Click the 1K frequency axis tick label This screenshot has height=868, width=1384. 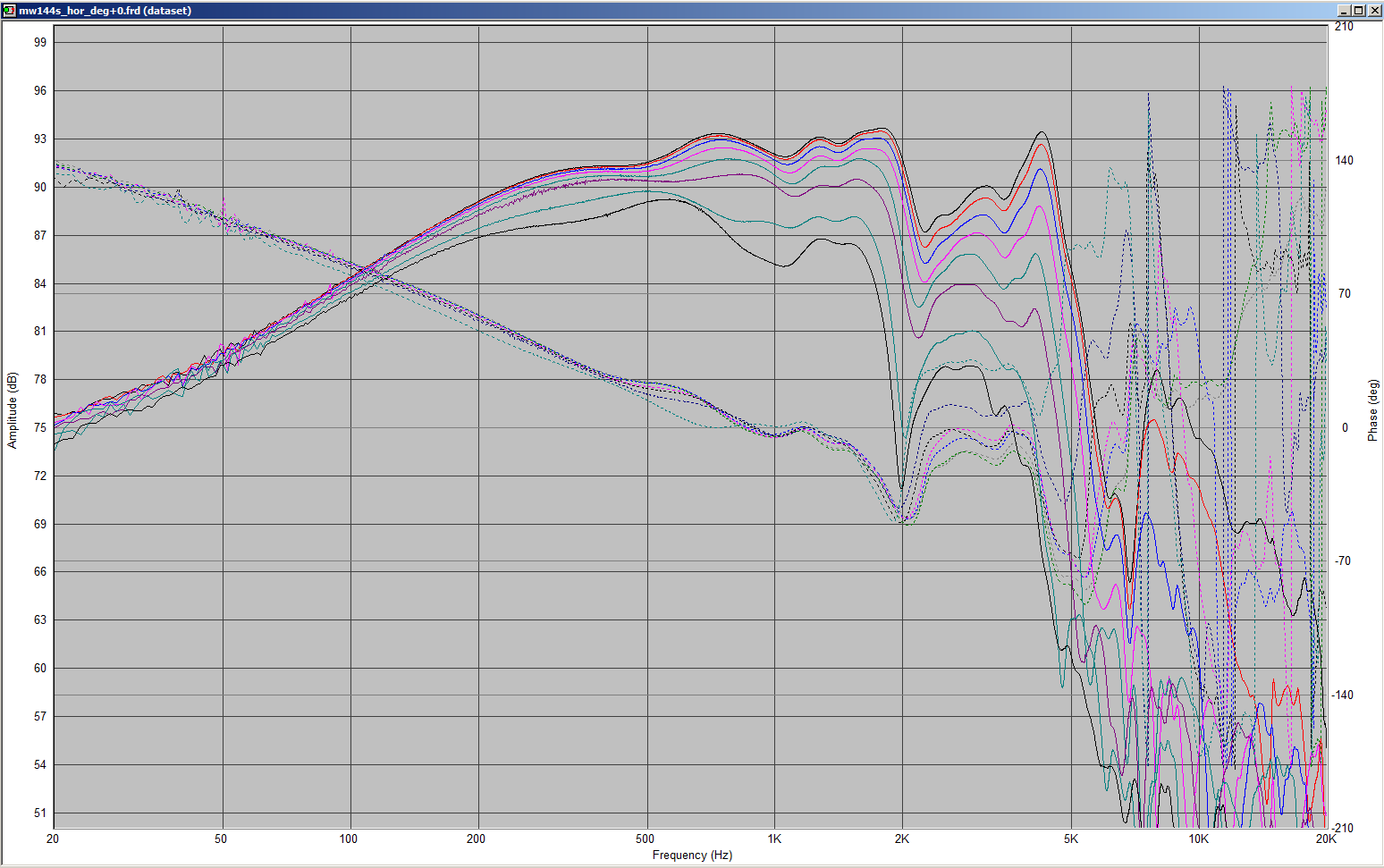coord(774,839)
